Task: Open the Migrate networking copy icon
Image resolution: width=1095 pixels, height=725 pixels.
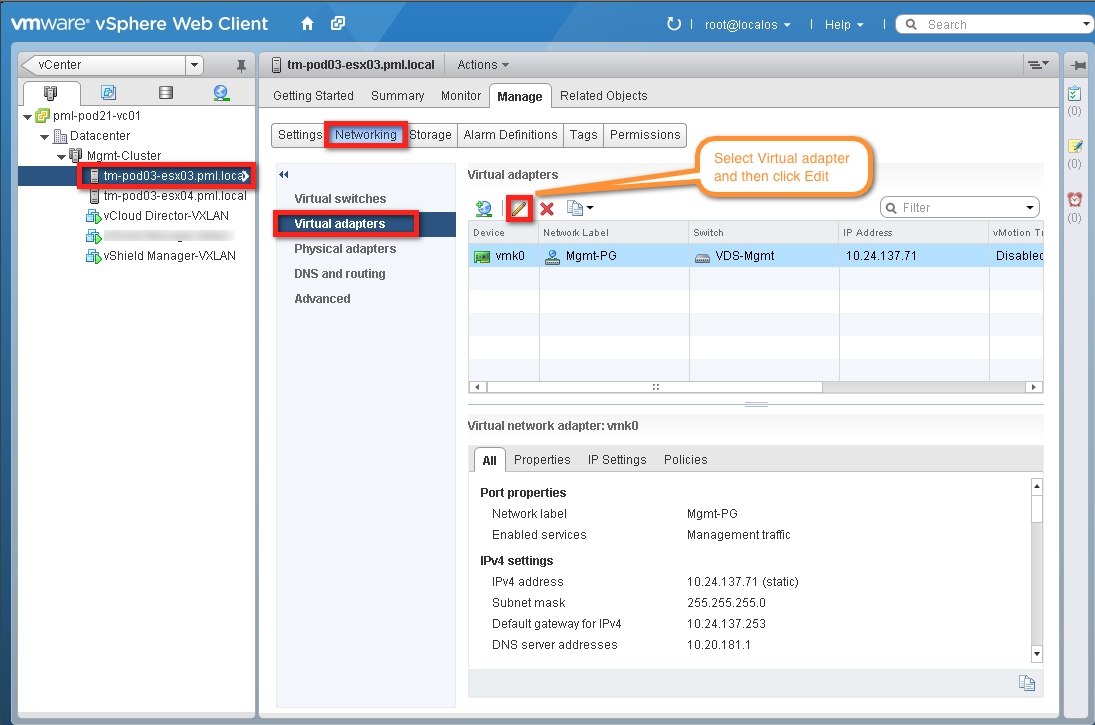Action: 575,207
